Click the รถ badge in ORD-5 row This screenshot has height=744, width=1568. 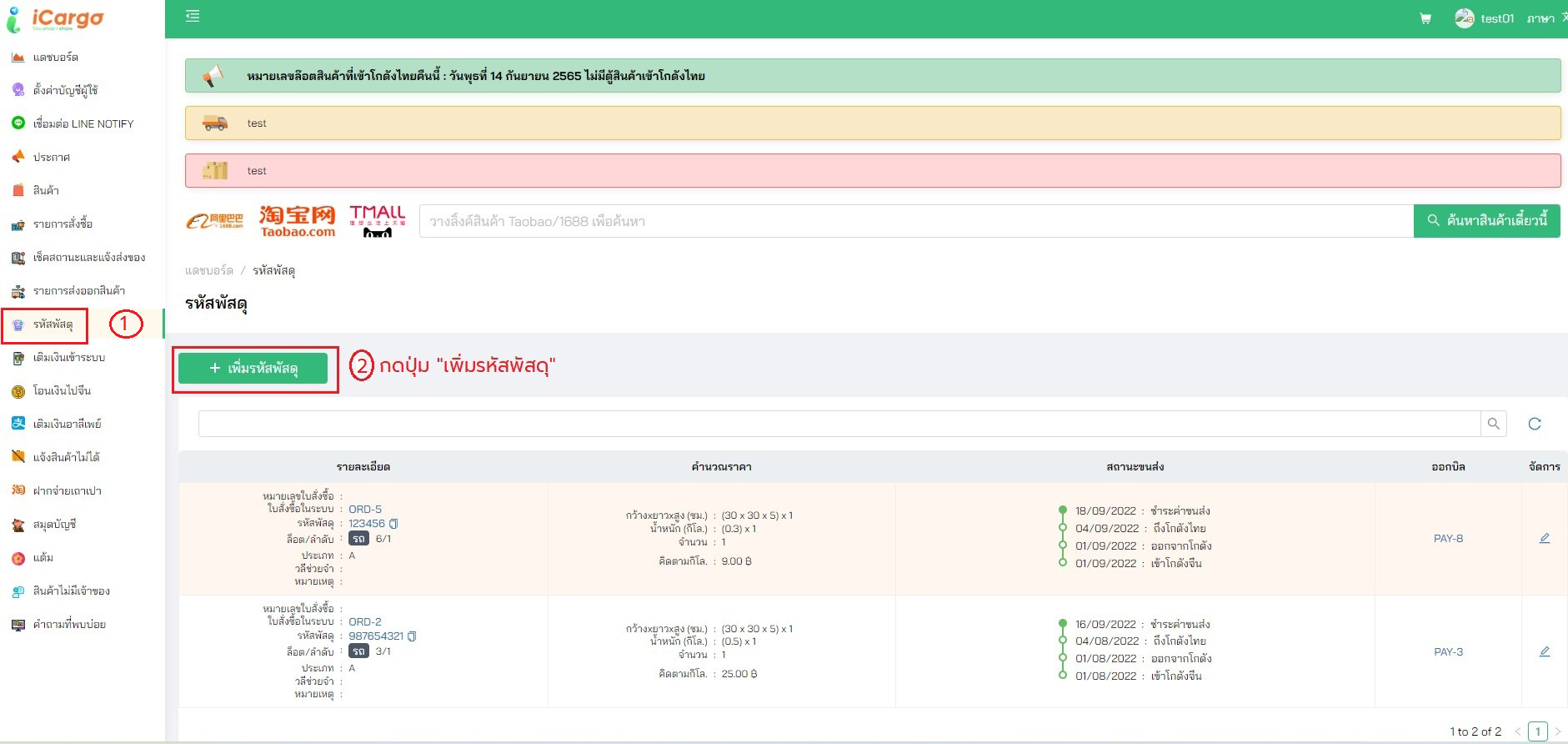pyautogui.click(x=358, y=539)
